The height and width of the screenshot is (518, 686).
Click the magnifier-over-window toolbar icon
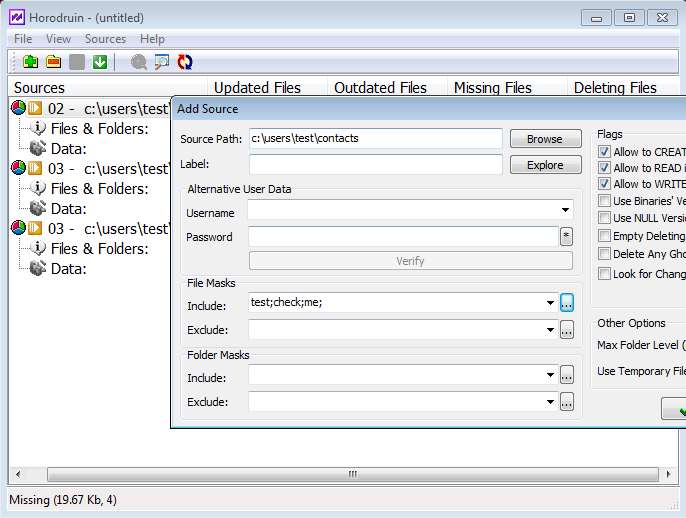(162, 62)
